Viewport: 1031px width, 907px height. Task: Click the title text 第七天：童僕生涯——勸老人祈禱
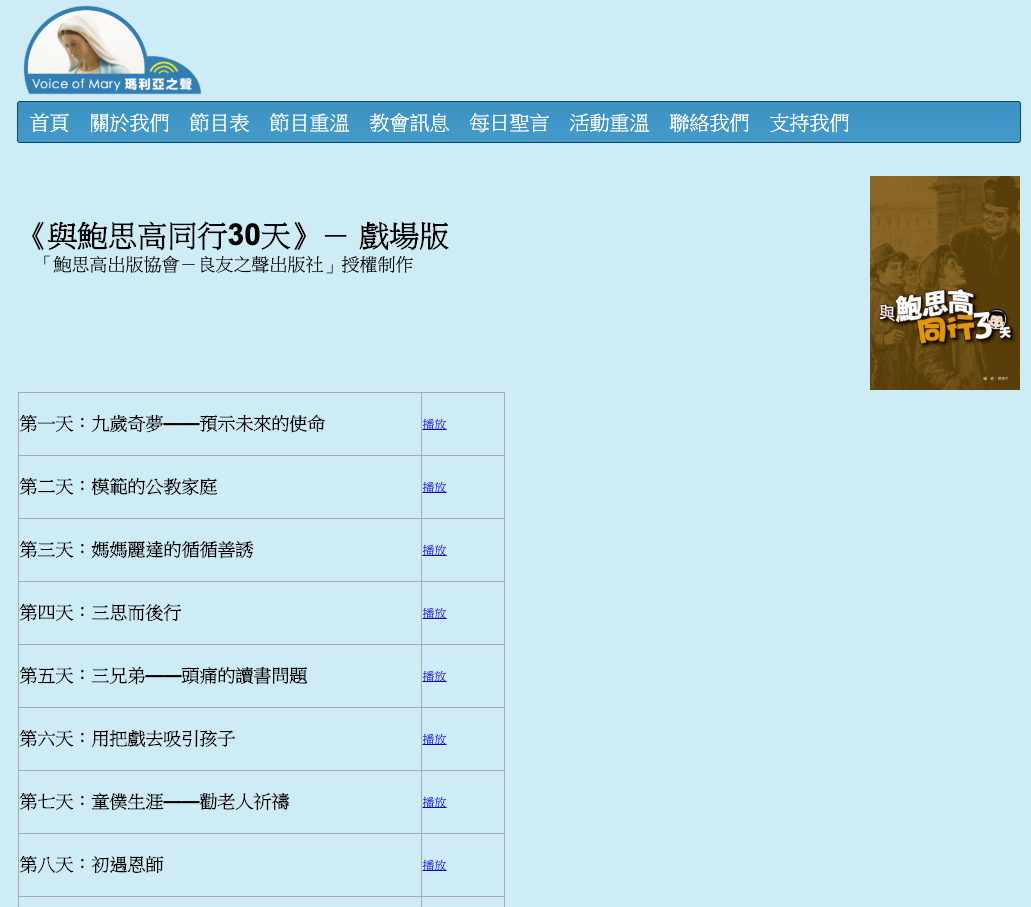click(155, 802)
